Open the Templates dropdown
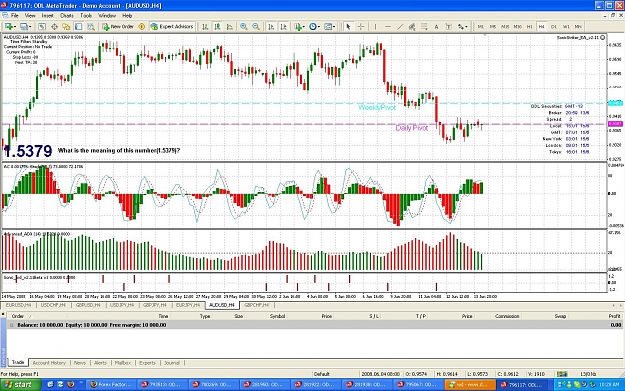 pos(329,27)
